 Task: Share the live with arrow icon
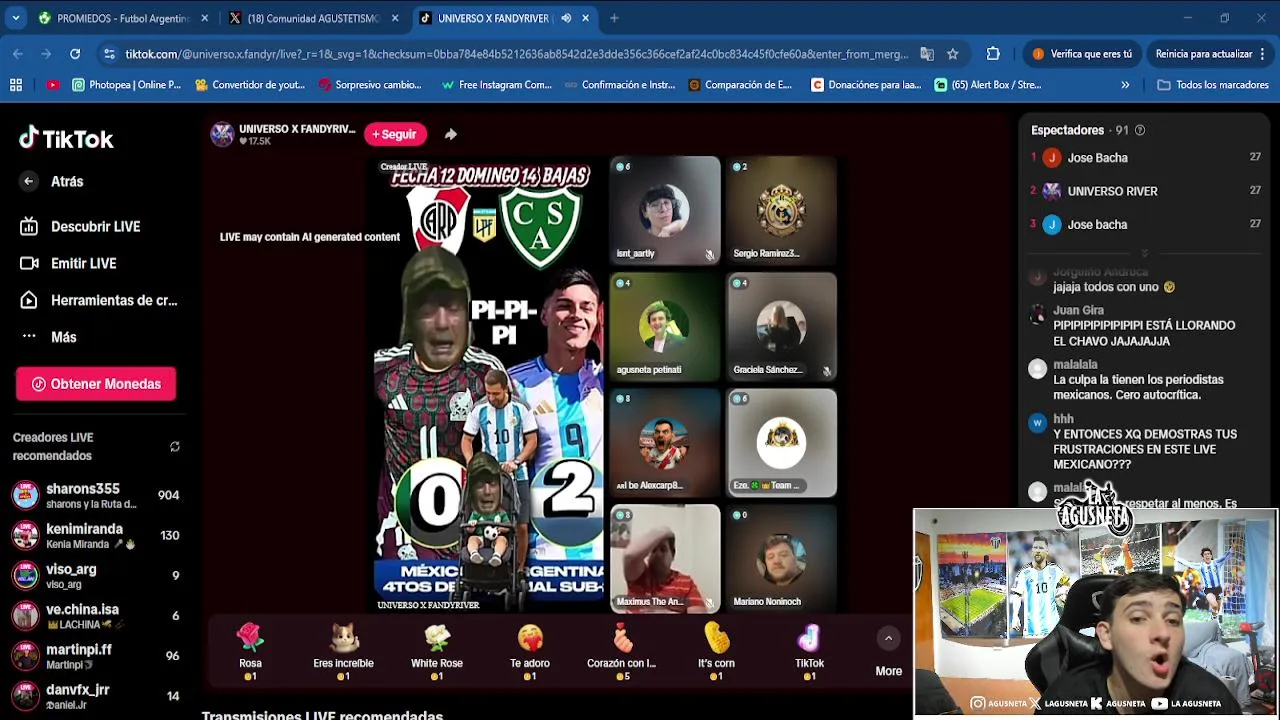(451, 134)
